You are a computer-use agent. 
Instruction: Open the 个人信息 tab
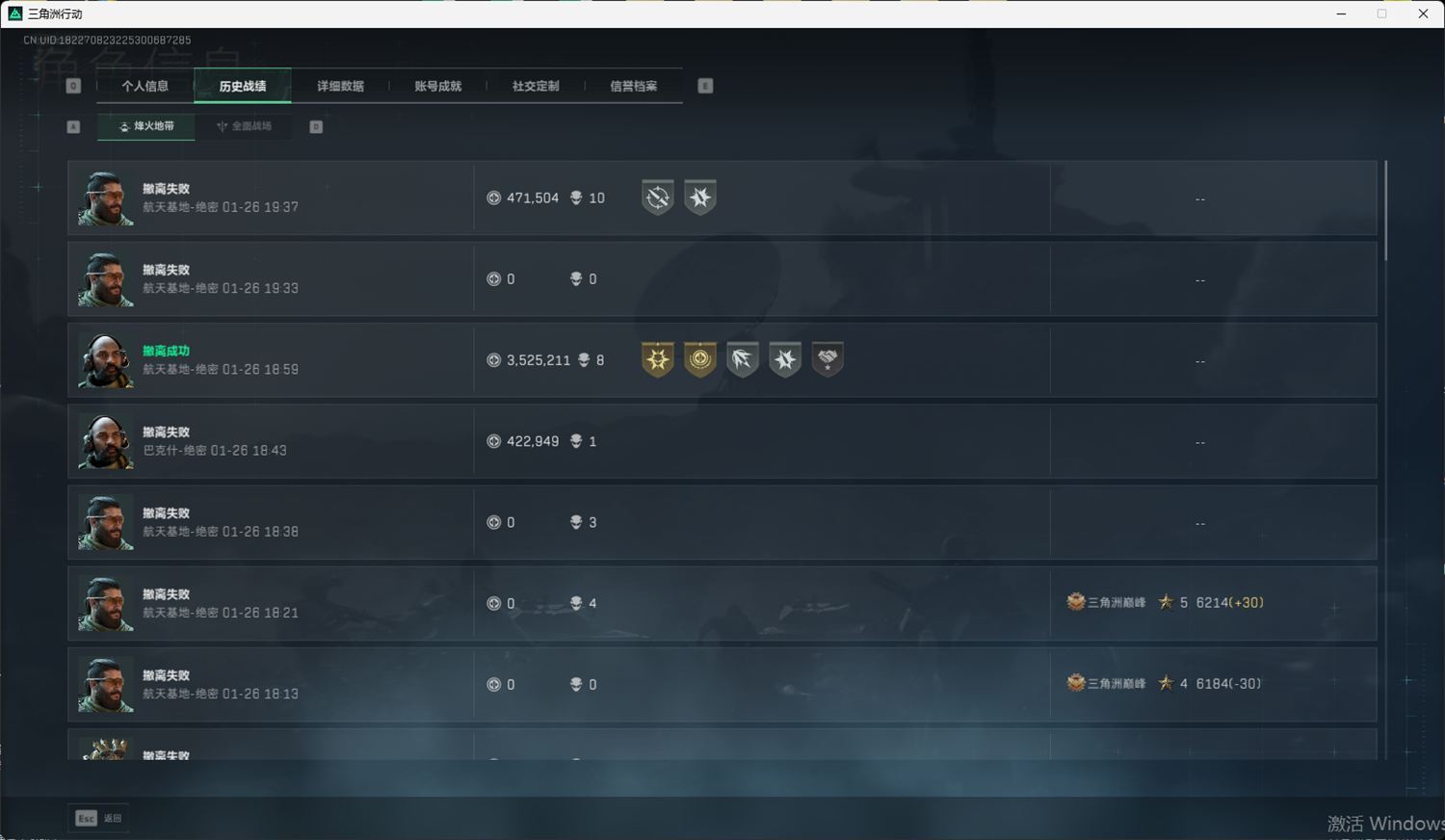[x=144, y=86]
